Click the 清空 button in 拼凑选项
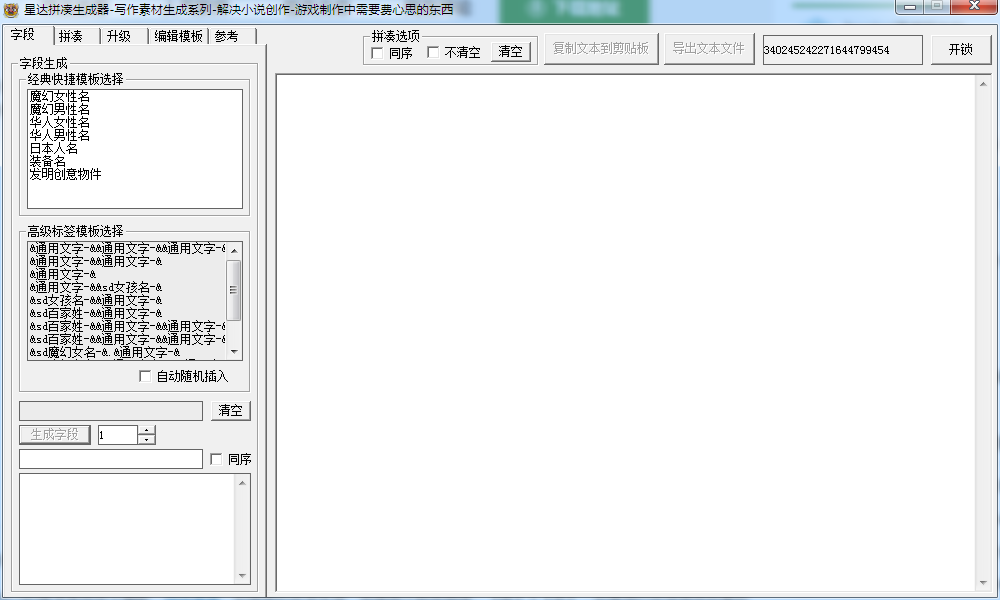The image size is (1000, 600). [510, 52]
